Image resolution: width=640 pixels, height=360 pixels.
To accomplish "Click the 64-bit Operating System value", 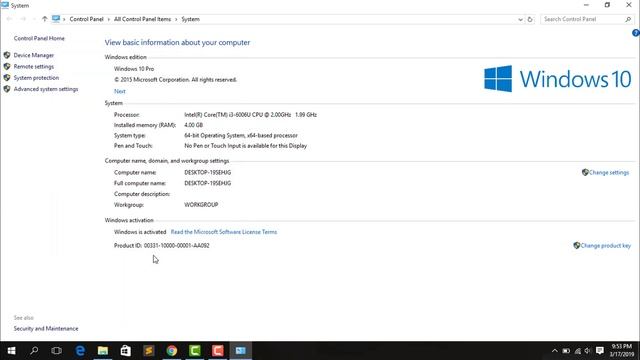I will 241,136.
